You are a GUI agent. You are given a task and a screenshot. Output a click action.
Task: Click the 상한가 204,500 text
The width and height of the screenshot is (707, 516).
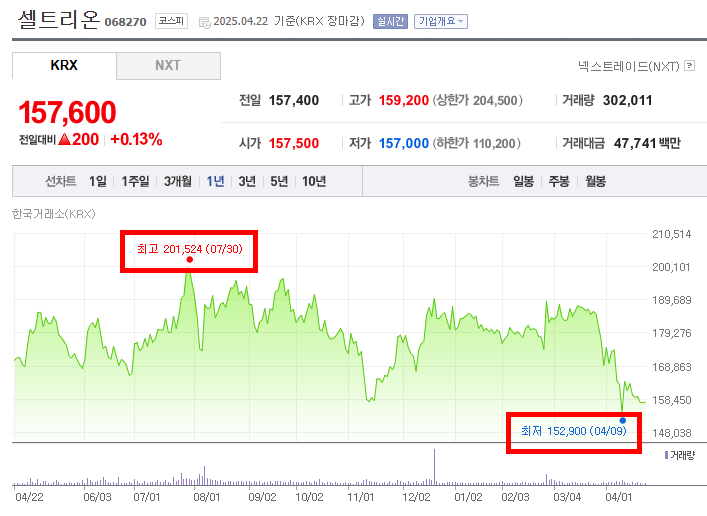point(477,100)
